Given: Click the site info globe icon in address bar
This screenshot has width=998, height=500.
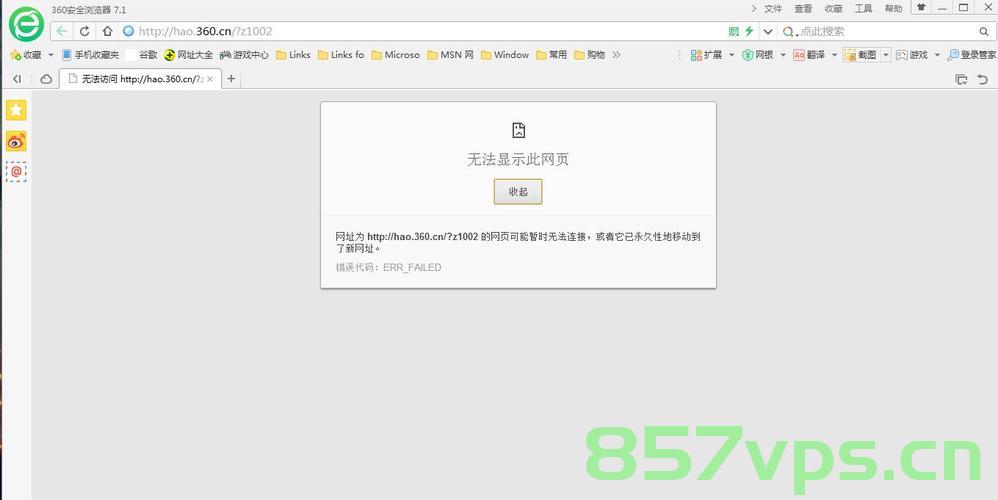Looking at the screenshot, I should (x=128, y=31).
